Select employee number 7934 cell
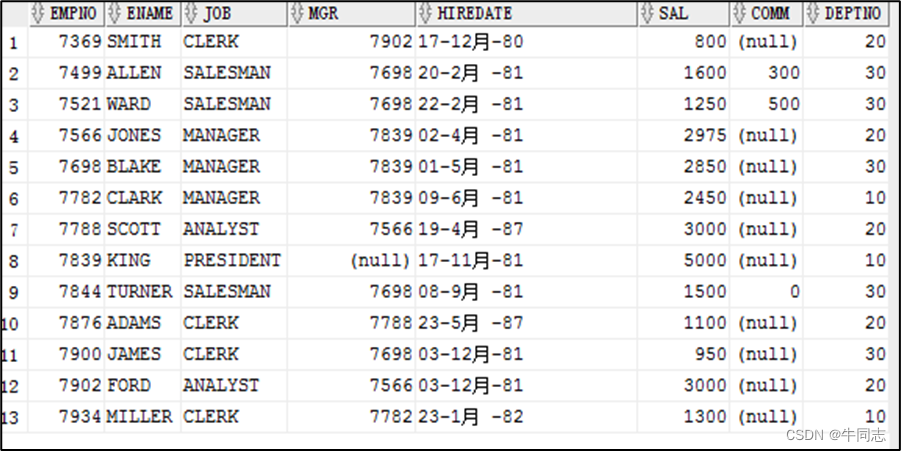Image resolution: width=901 pixels, height=451 pixels. click(x=66, y=417)
